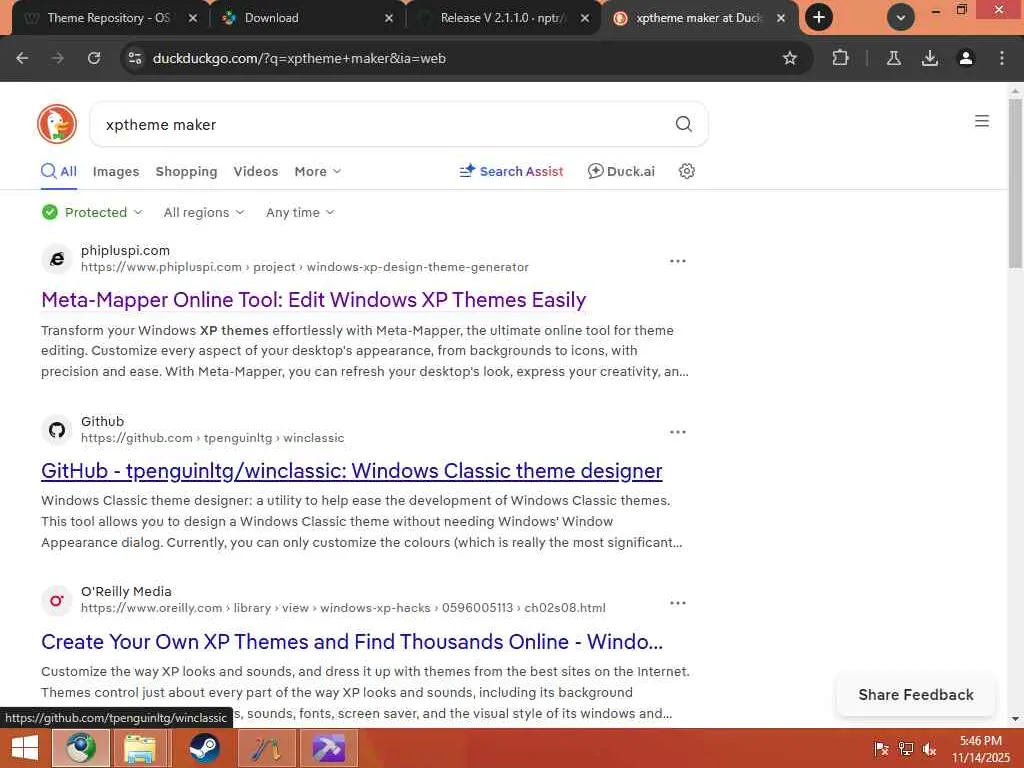Launch Steam from the taskbar
Screen dimensions: 1024x768
(x=204, y=748)
